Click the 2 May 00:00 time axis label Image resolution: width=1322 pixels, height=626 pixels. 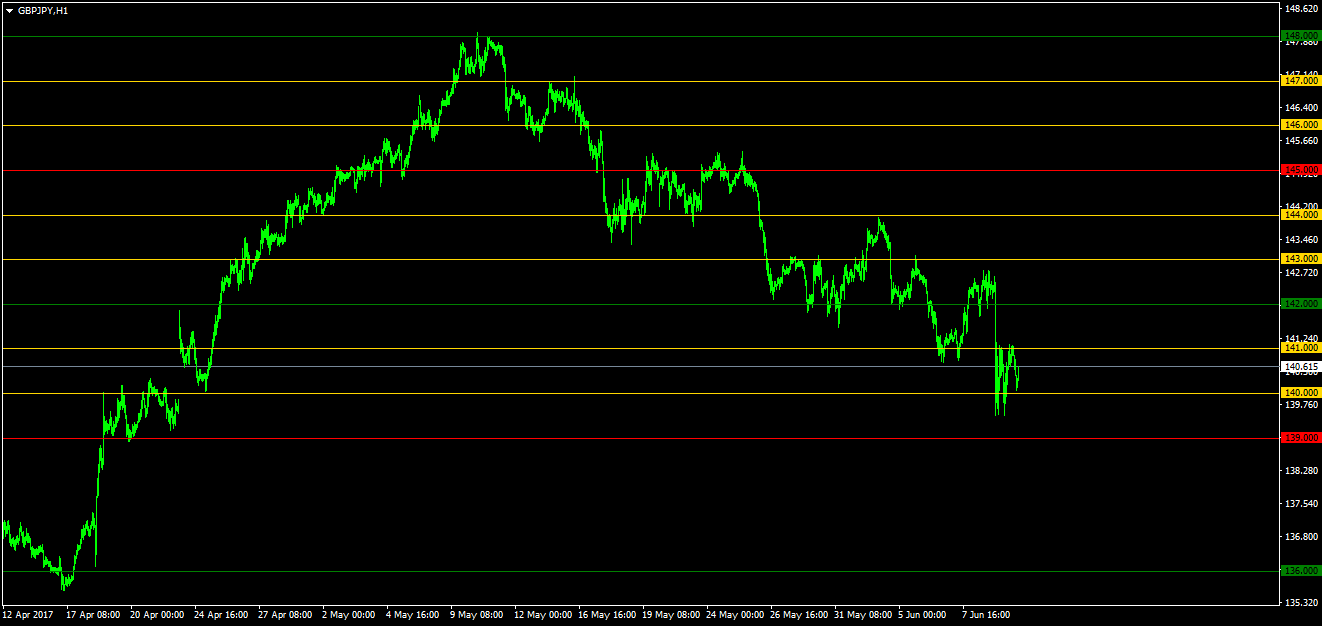349,615
